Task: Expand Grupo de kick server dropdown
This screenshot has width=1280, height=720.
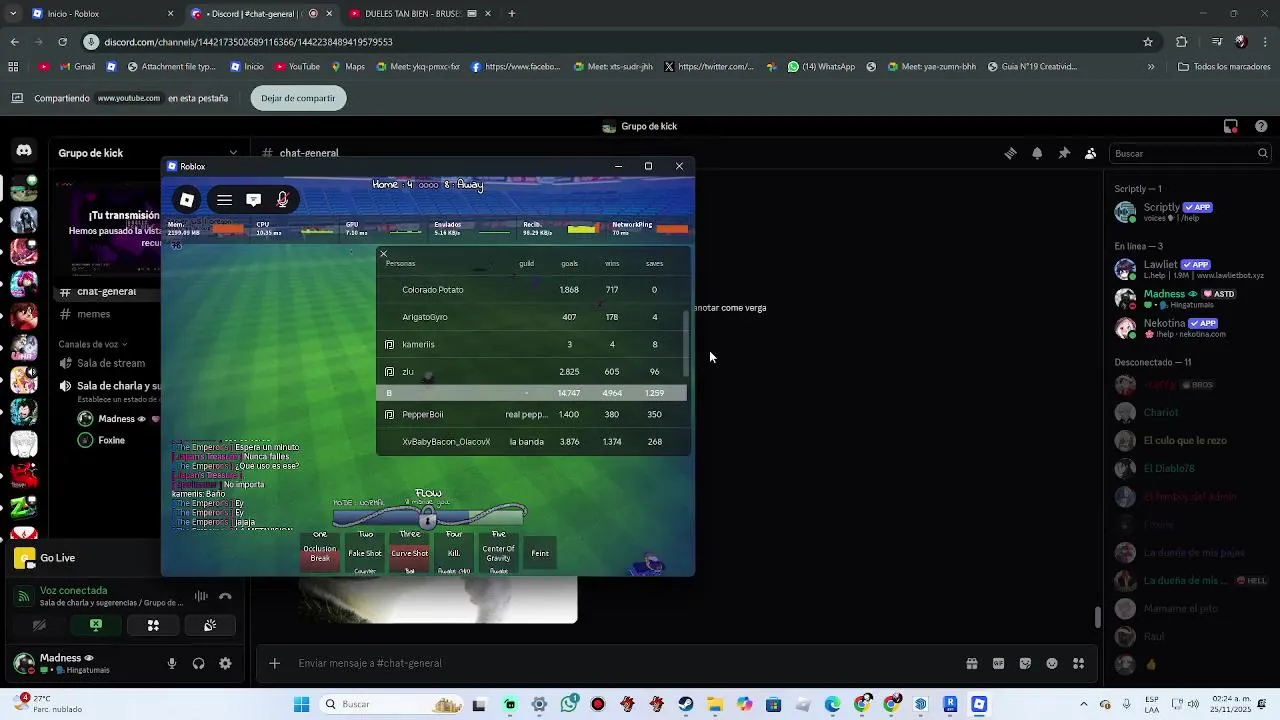Action: 233,153
